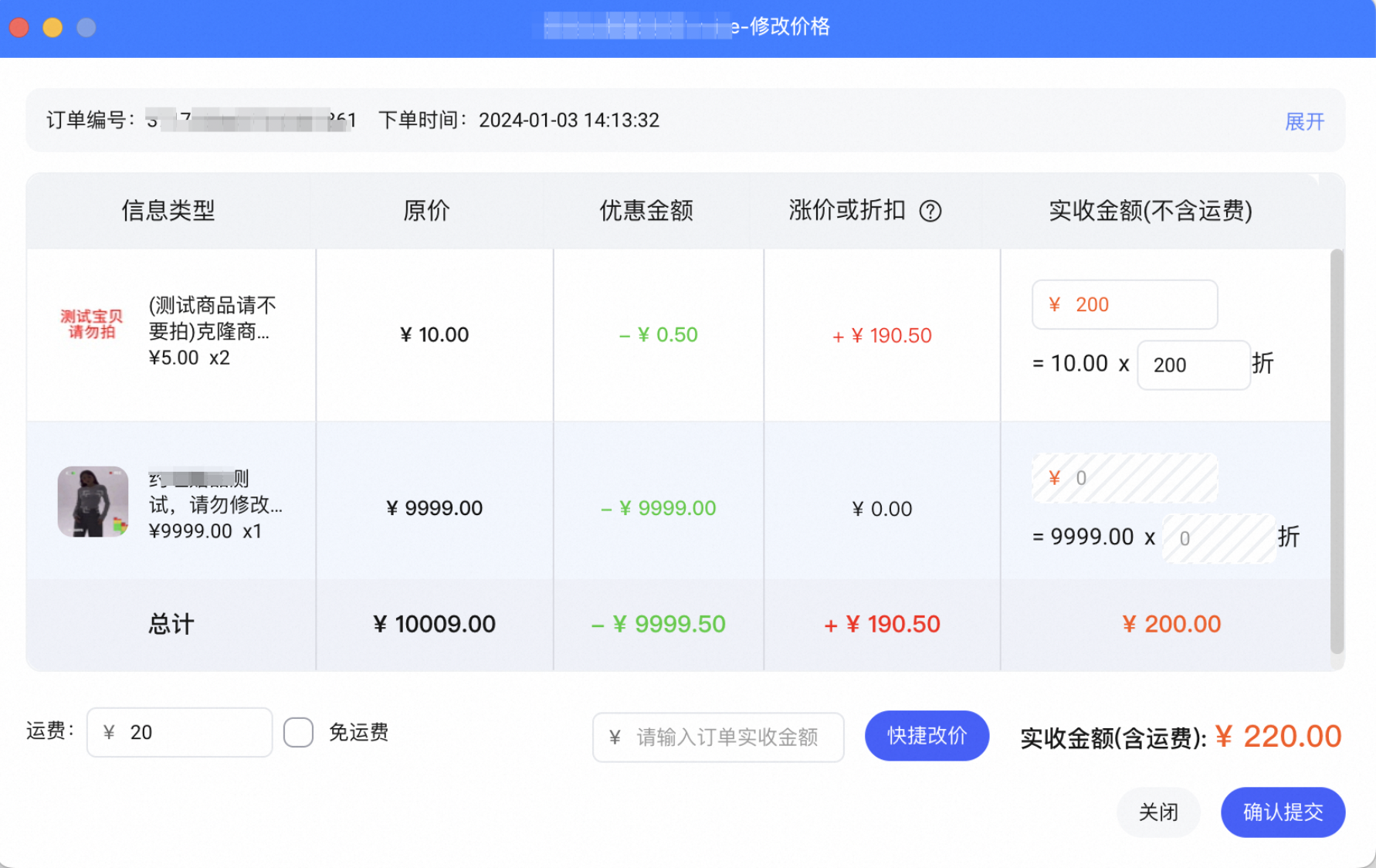Expand order details via 展开 link
Viewport: 1376px width, 868px height.
[1304, 121]
